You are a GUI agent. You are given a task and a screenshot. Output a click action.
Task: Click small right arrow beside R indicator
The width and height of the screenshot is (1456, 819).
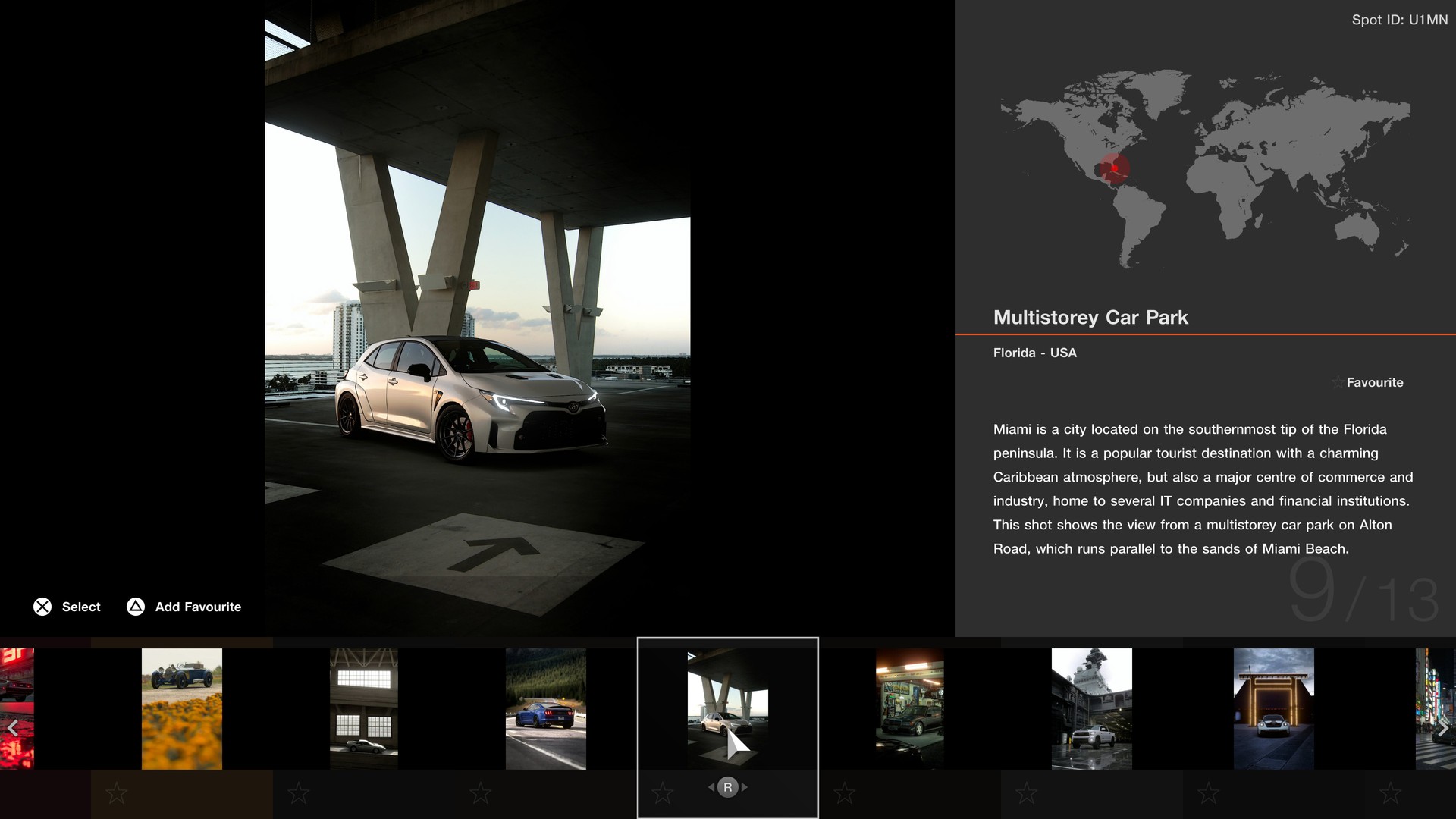[745, 787]
